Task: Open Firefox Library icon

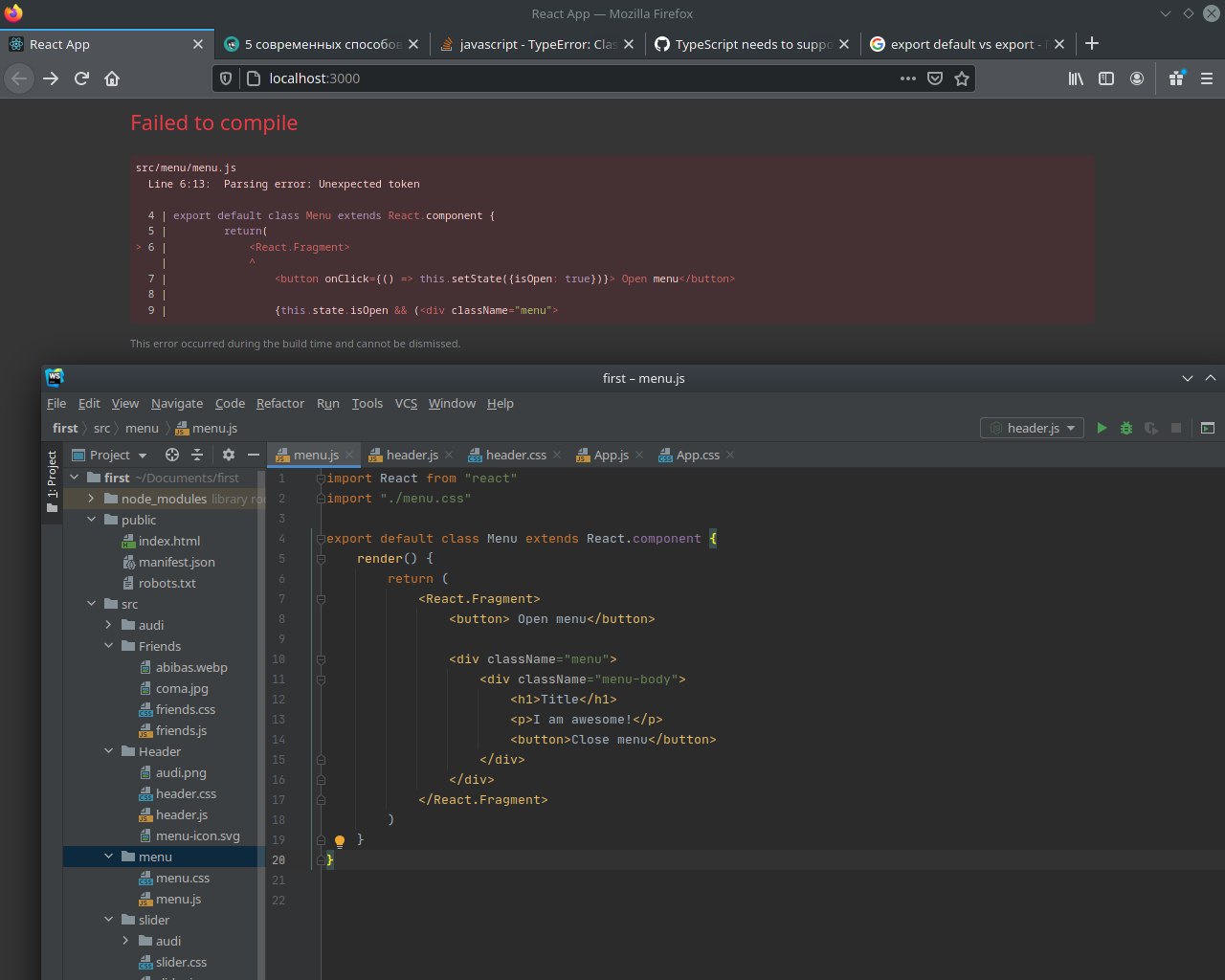Action: [x=1076, y=78]
